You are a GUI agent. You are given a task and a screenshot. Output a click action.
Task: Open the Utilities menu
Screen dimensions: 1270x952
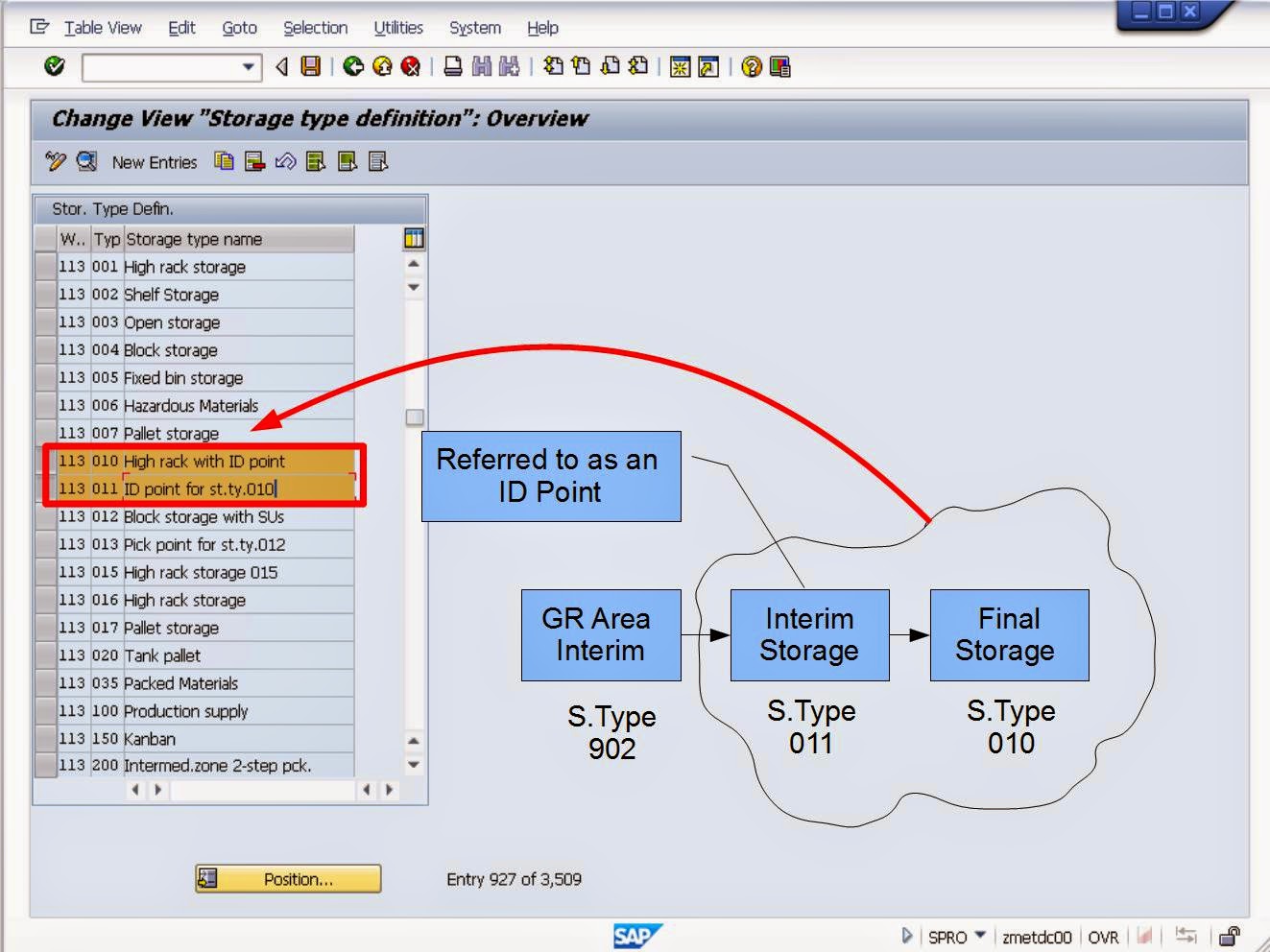click(x=396, y=28)
